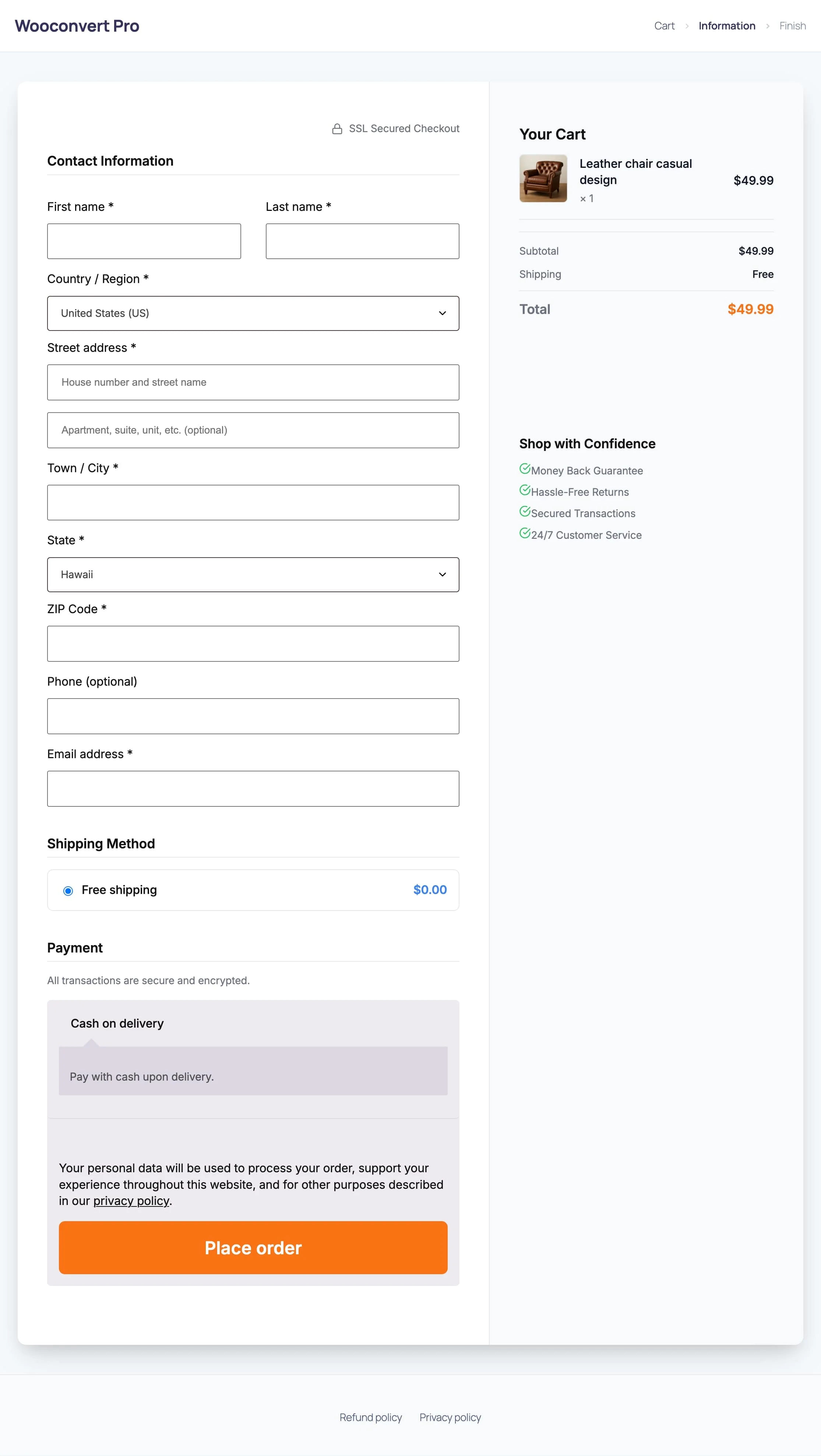The image size is (821, 1456).
Task: Click the Secured Transactions checkmark icon
Action: click(525, 512)
